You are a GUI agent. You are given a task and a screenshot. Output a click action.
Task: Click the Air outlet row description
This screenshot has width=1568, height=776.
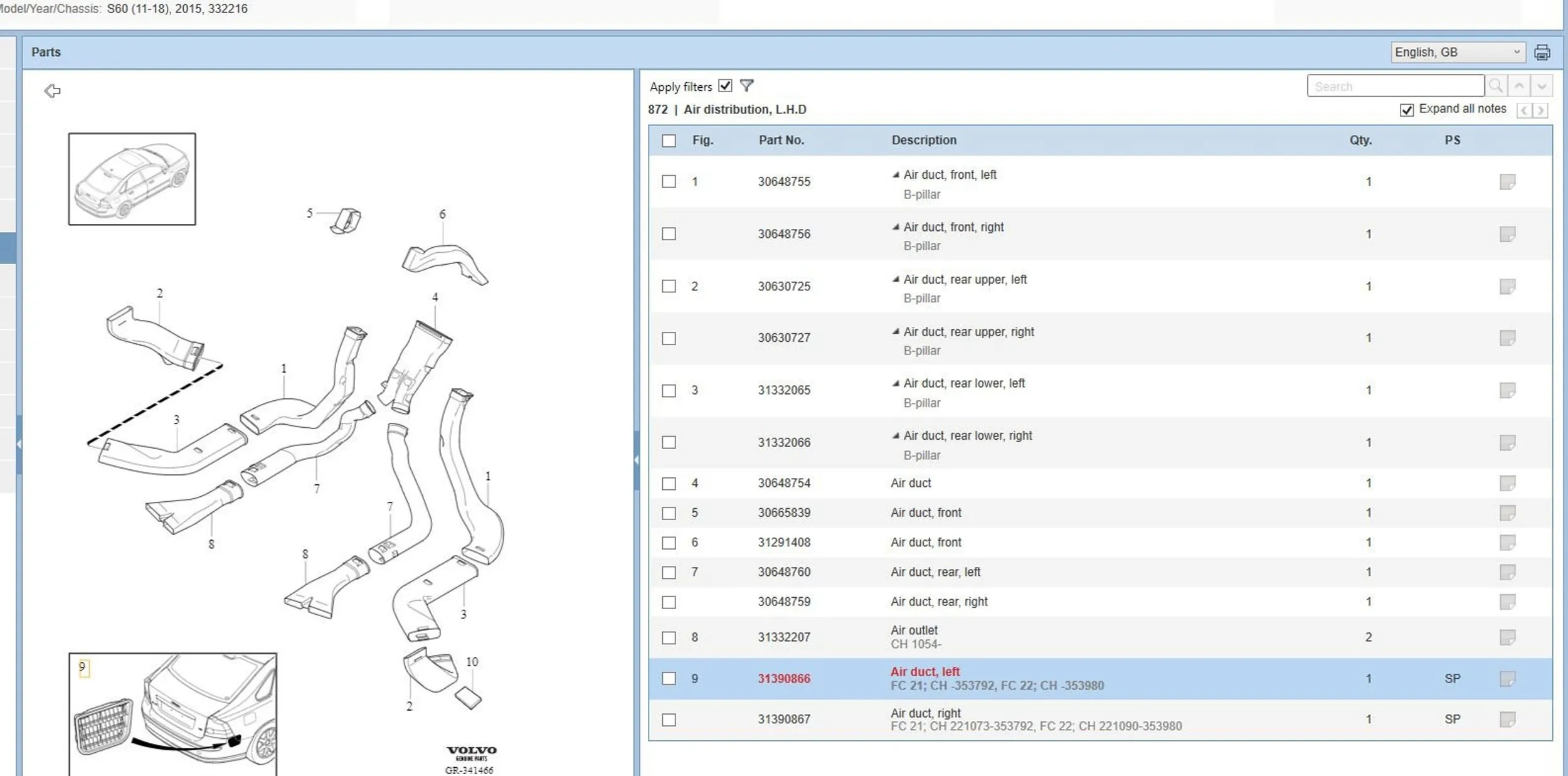tap(914, 630)
